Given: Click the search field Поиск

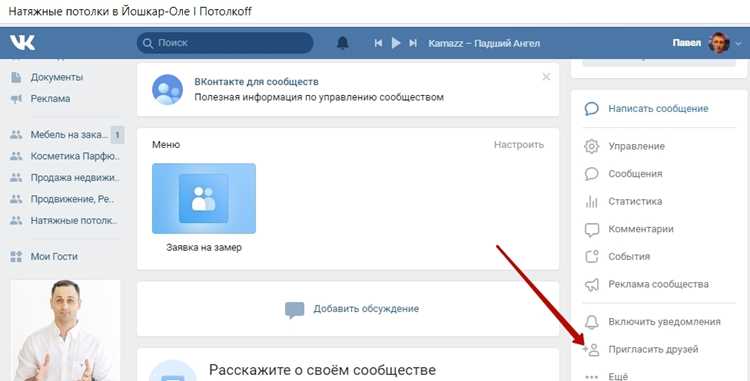Looking at the screenshot, I should [x=225, y=43].
